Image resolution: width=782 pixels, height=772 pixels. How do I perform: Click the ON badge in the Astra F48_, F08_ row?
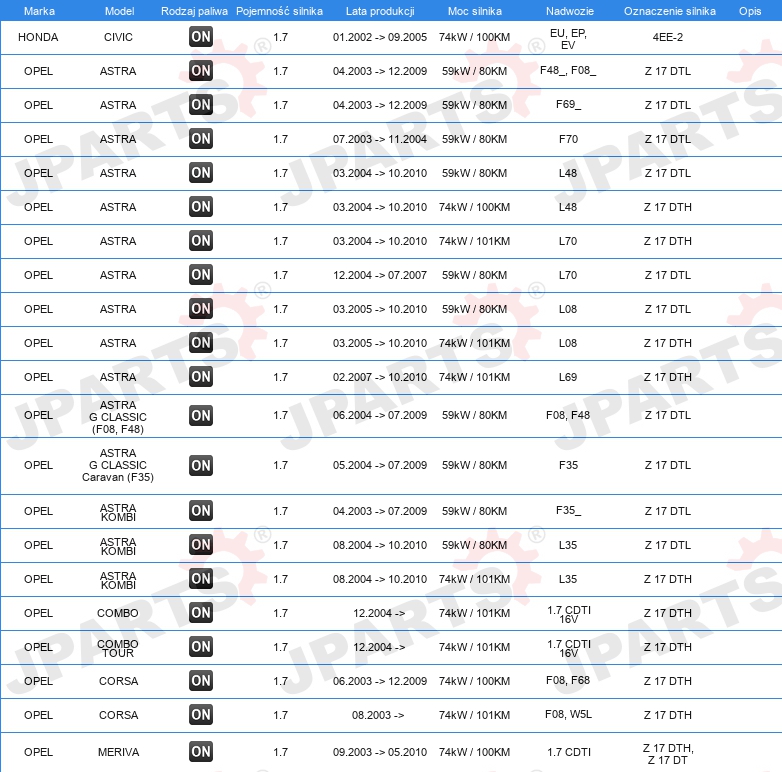[201, 71]
